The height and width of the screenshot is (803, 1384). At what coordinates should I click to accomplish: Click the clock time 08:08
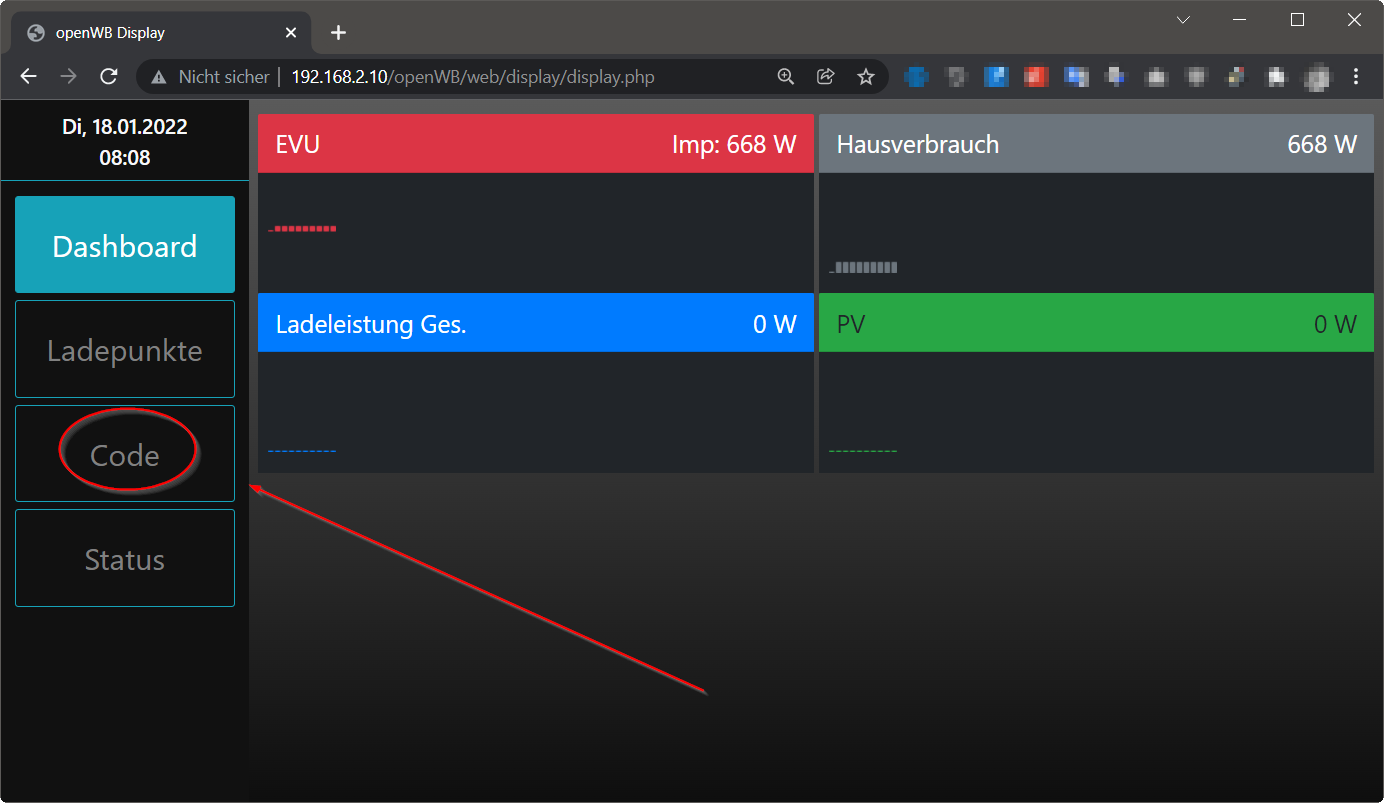click(125, 157)
